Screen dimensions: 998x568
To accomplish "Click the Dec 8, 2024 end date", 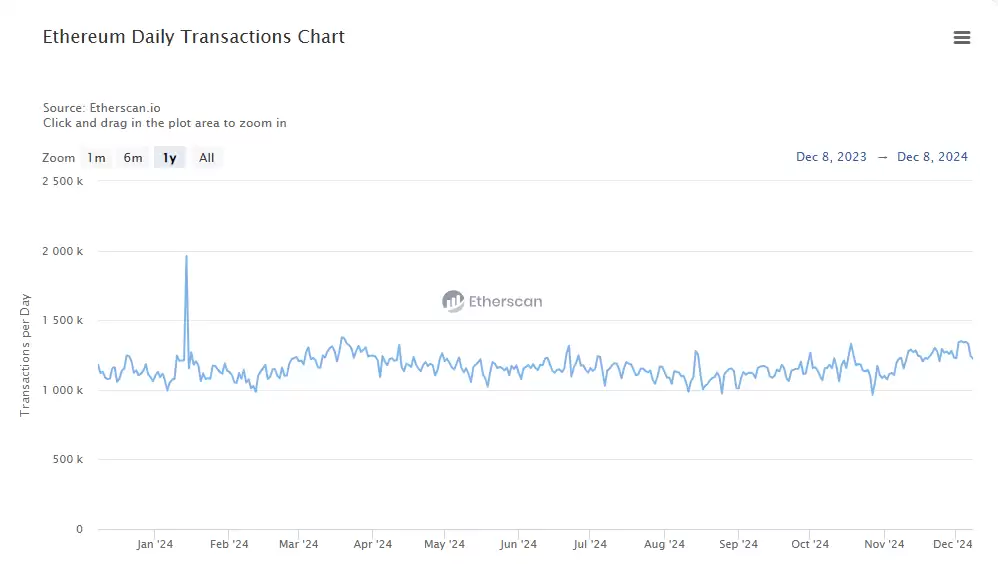I will click(932, 157).
